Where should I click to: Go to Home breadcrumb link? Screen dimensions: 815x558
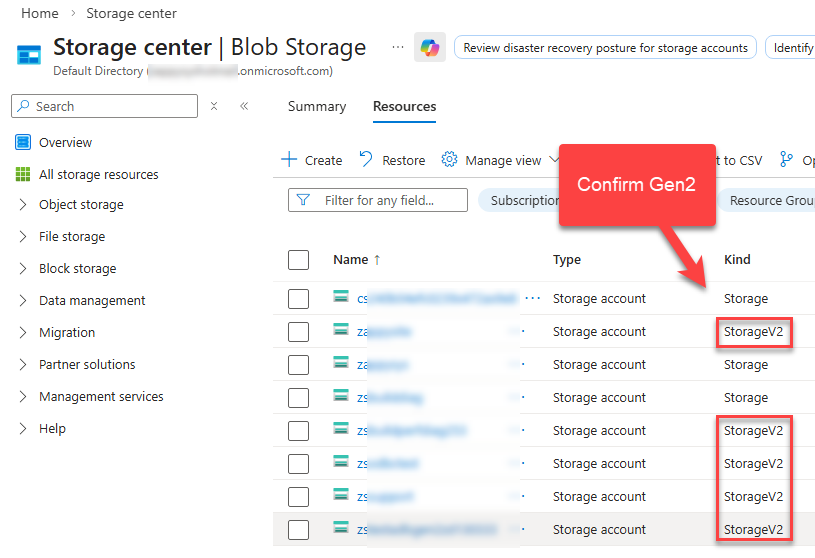click(x=39, y=13)
